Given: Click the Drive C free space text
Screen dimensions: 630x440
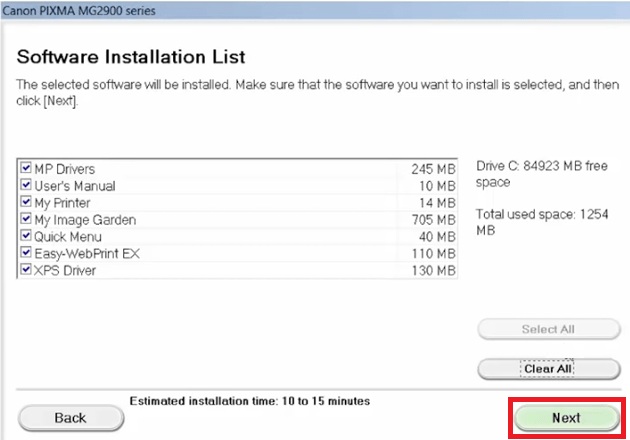Looking at the screenshot, I should point(542,174).
